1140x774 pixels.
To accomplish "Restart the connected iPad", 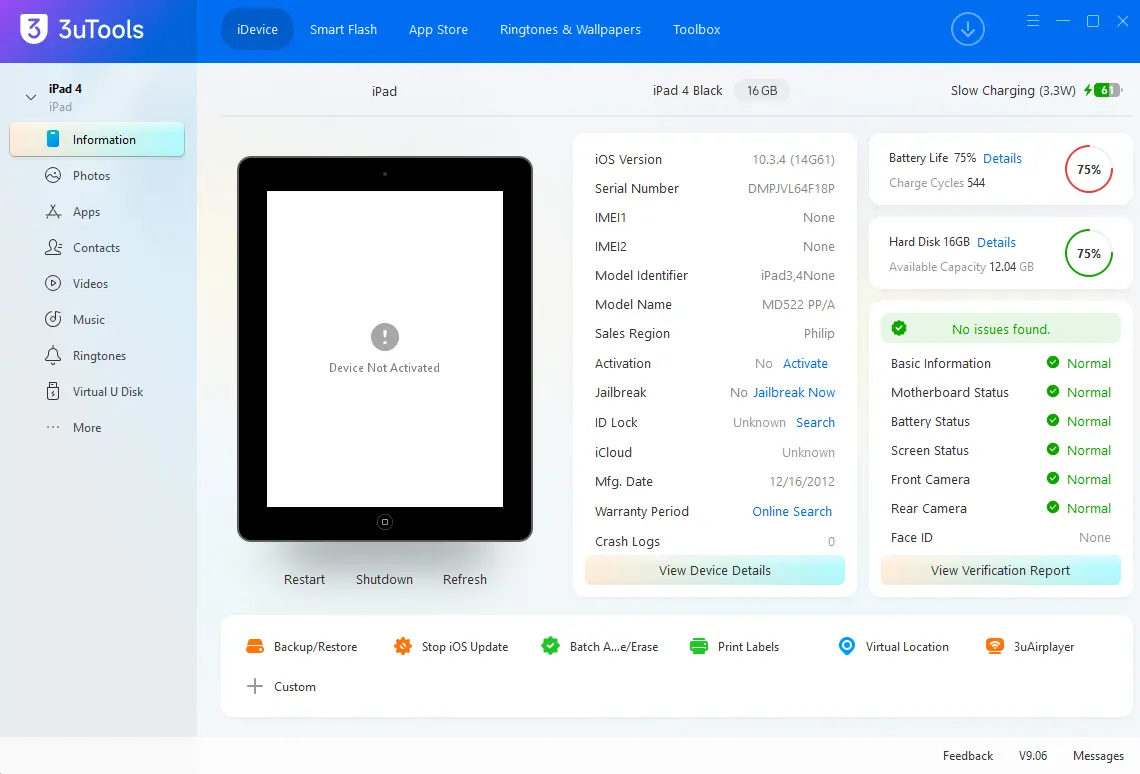I will click(x=304, y=579).
